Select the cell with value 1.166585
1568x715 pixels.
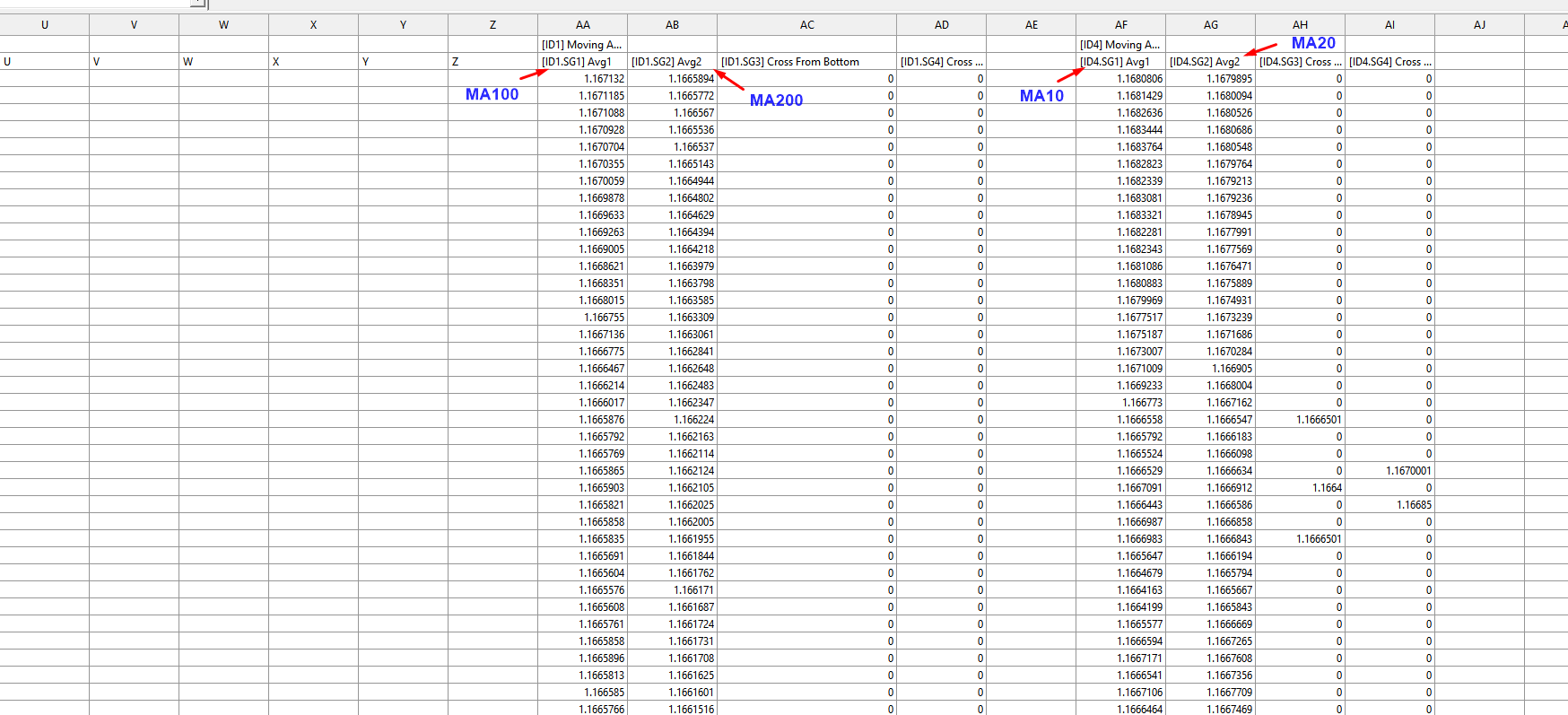(583, 693)
